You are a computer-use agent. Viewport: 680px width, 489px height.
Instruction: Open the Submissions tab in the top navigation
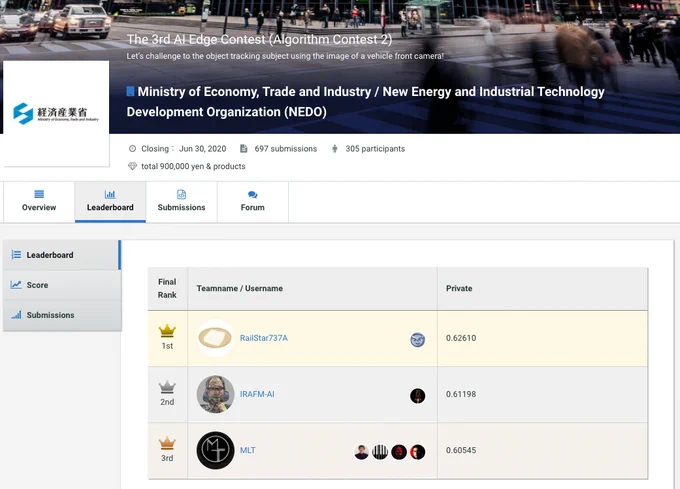coord(181,202)
